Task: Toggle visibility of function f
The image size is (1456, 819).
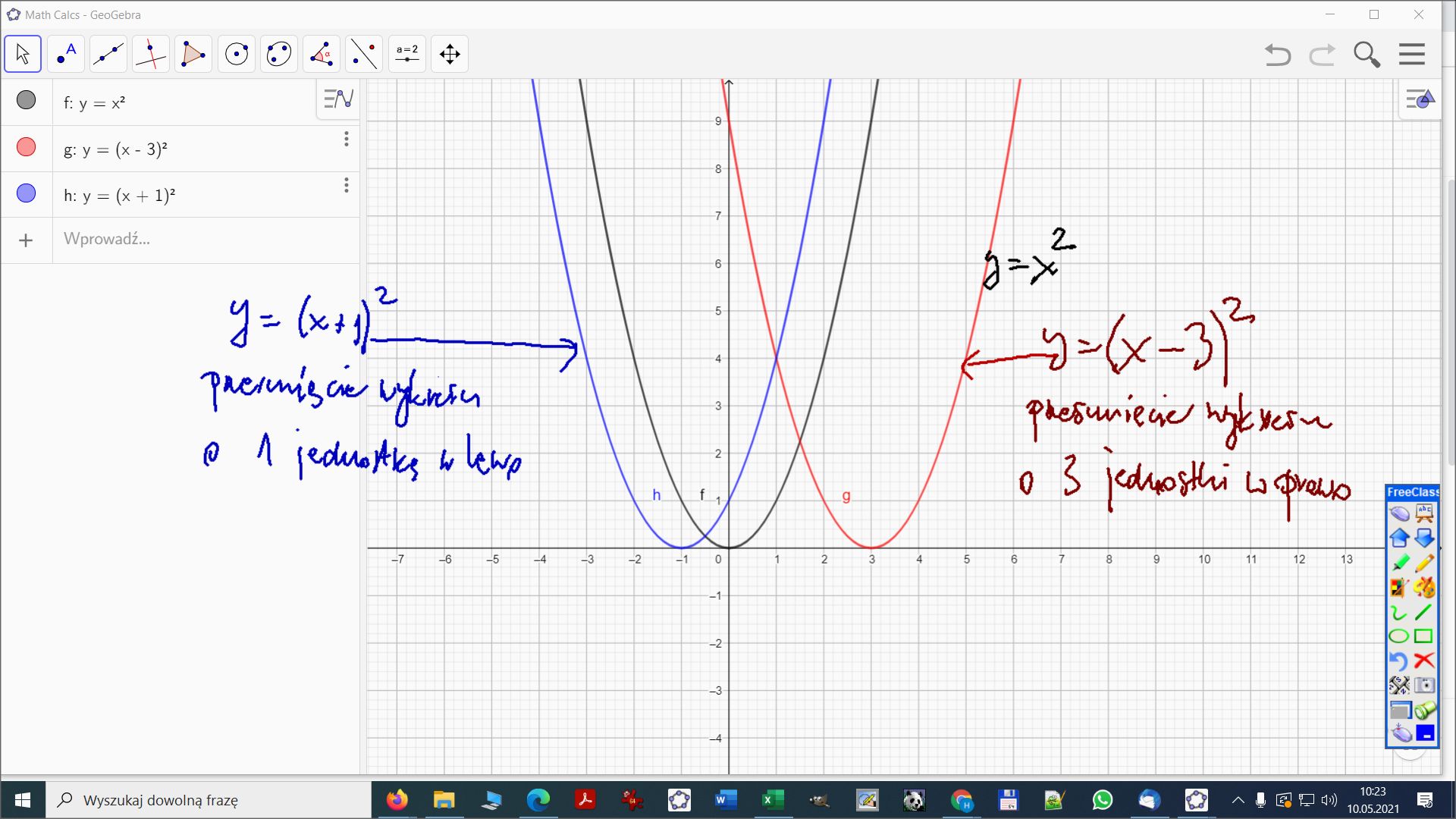Action: (26, 100)
